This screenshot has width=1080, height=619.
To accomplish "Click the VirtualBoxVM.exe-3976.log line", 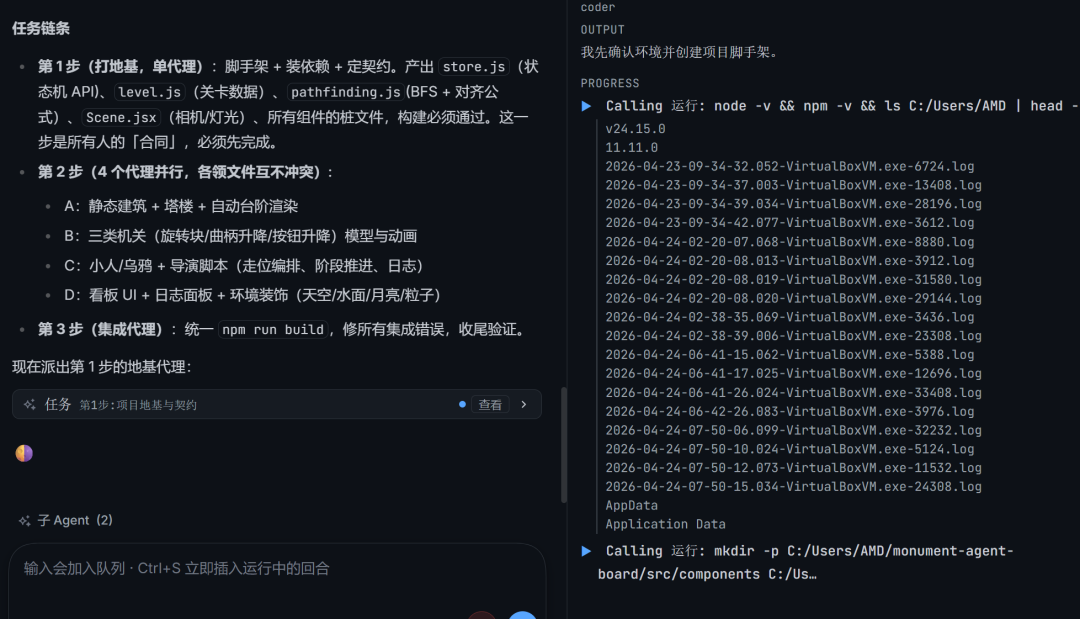I will [789, 411].
